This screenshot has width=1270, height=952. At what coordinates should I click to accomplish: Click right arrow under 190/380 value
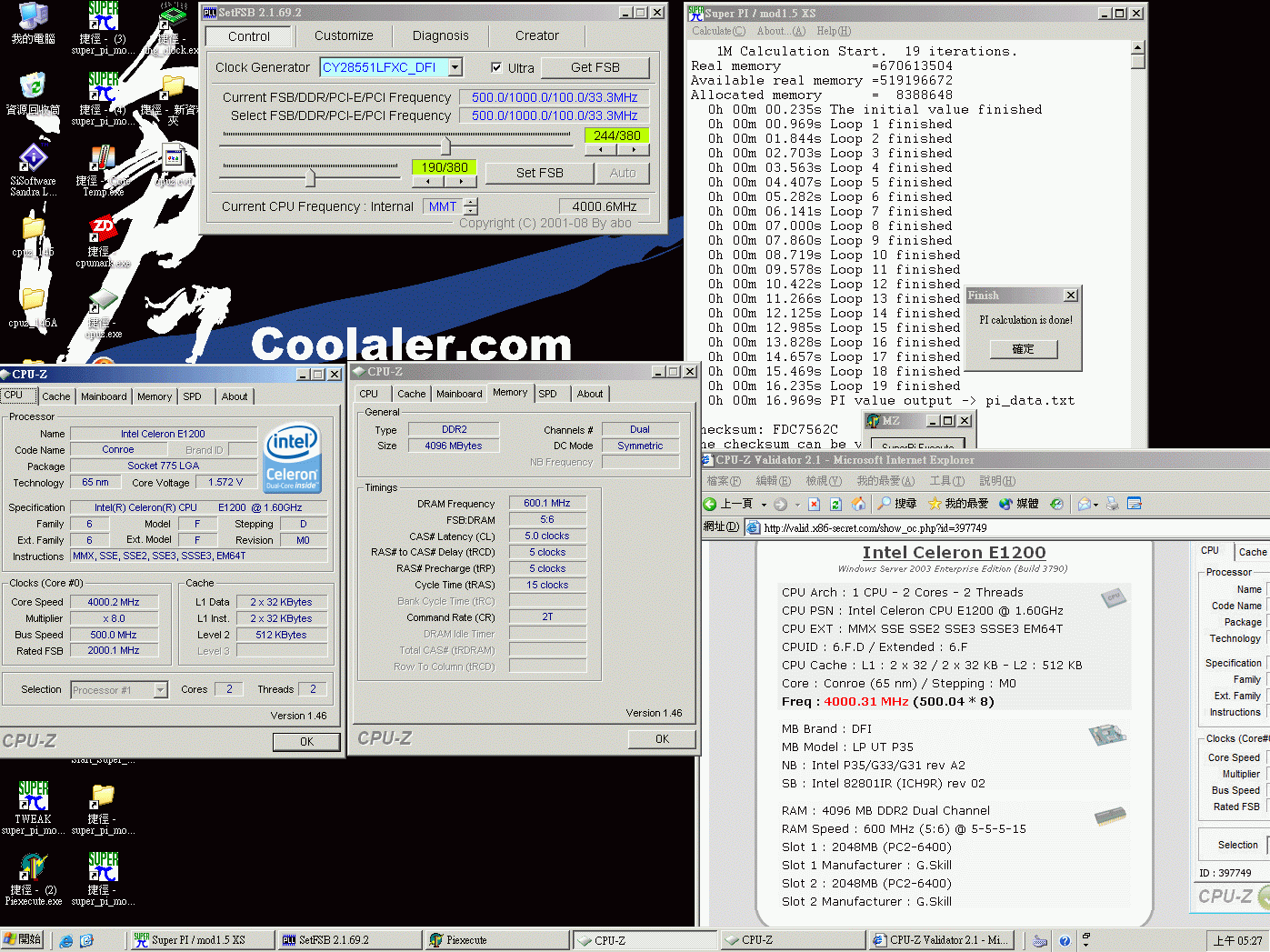tap(461, 181)
